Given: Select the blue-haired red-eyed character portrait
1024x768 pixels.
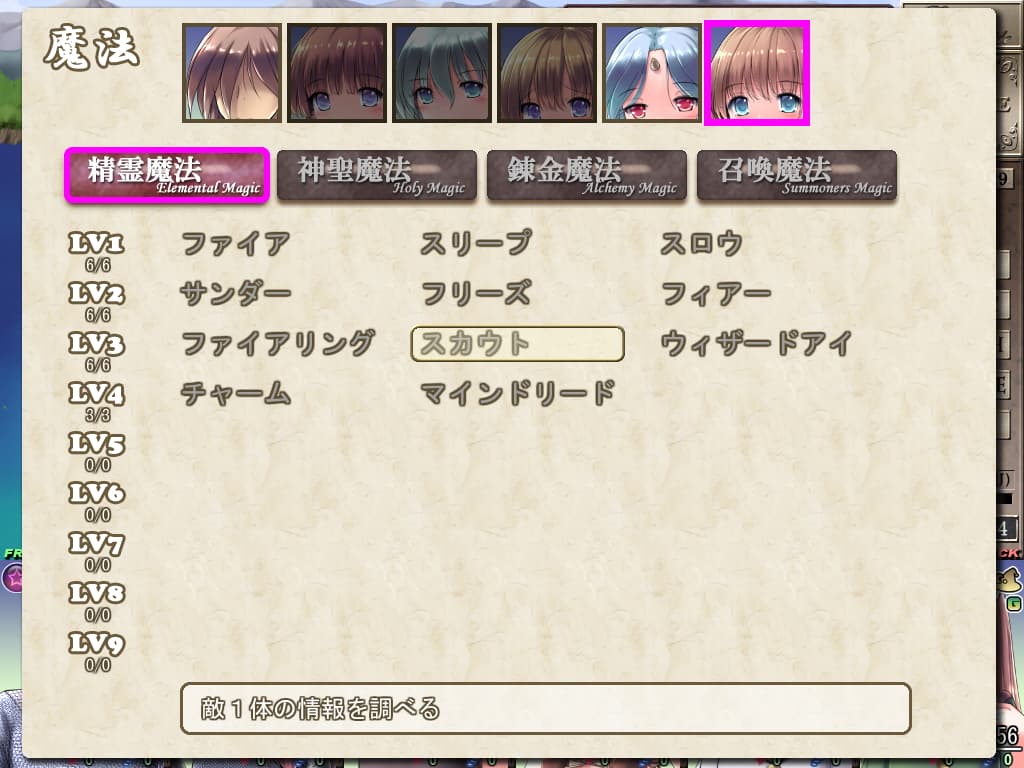Looking at the screenshot, I should (652, 73).
